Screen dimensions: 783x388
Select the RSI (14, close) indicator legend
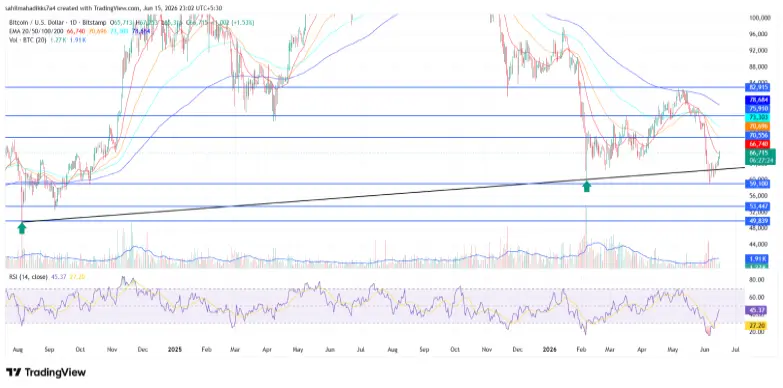pos(29,276)
